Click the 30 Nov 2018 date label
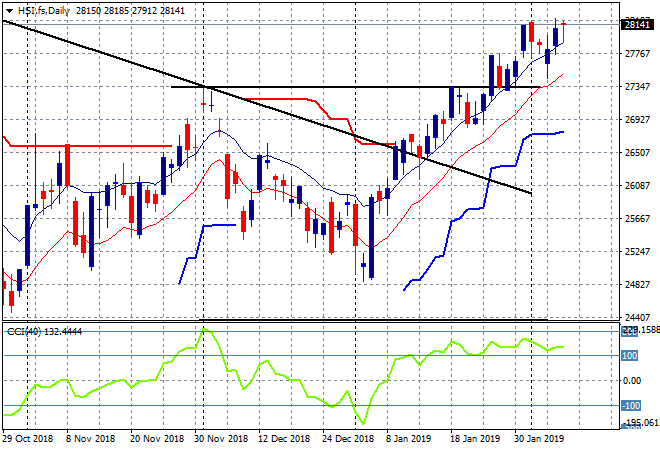The width and height of the screenshot is (660, 450). (221, 439)
